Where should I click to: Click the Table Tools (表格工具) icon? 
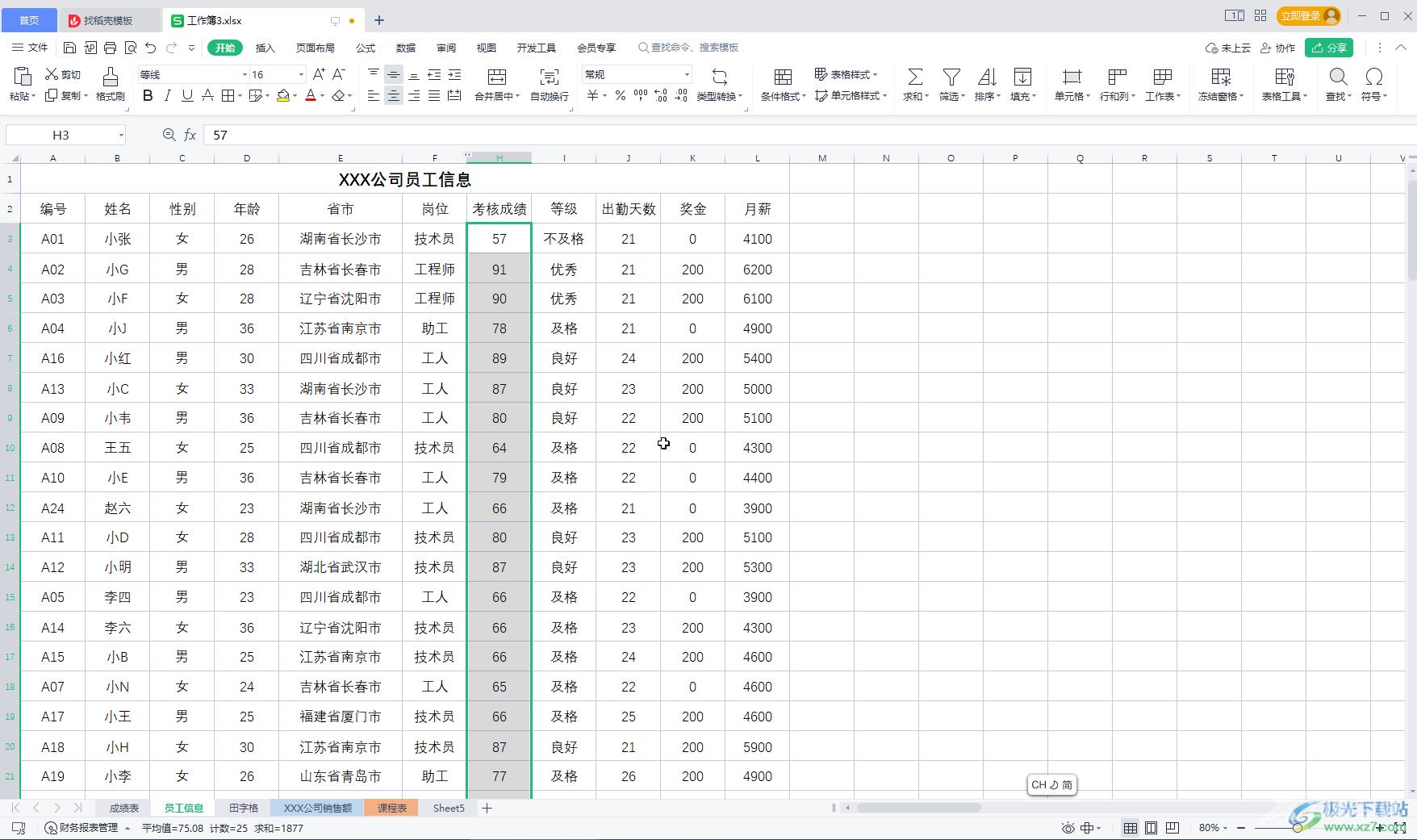[1284, 77]
